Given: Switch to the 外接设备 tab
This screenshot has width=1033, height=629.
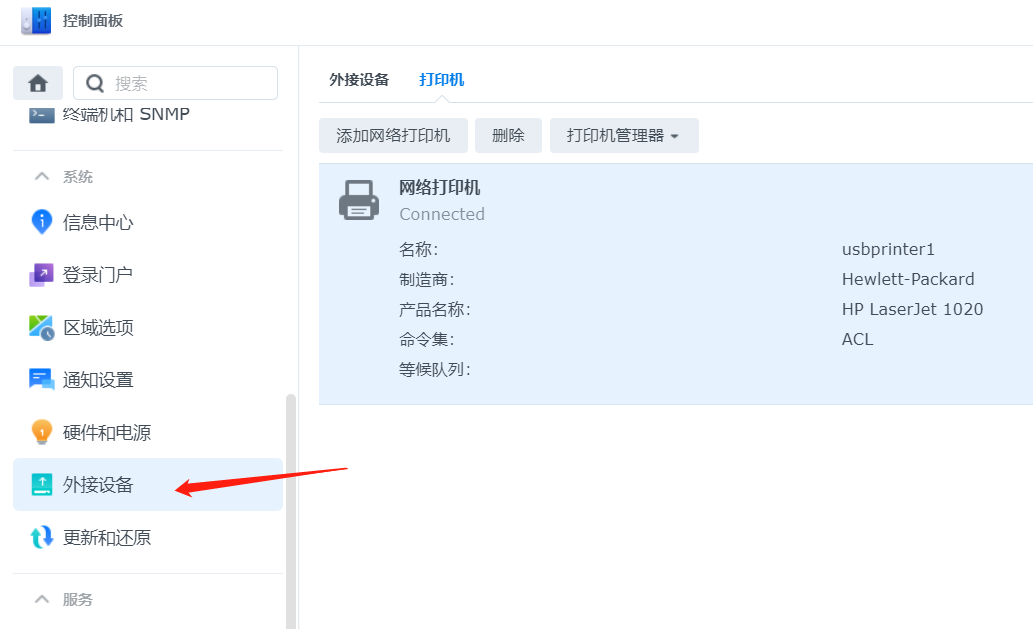Looking at the screenshot, I should (359, 80).
